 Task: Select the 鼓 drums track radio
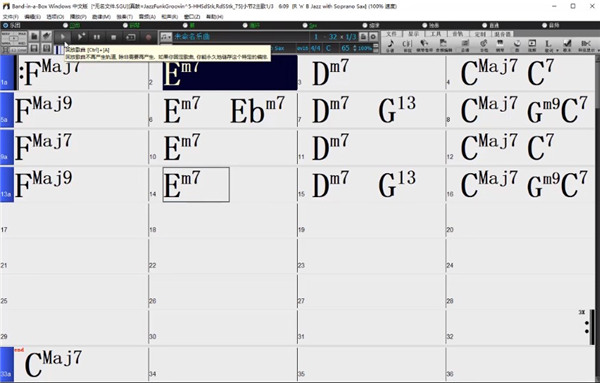pyautogui.click(x=185, y=25)
